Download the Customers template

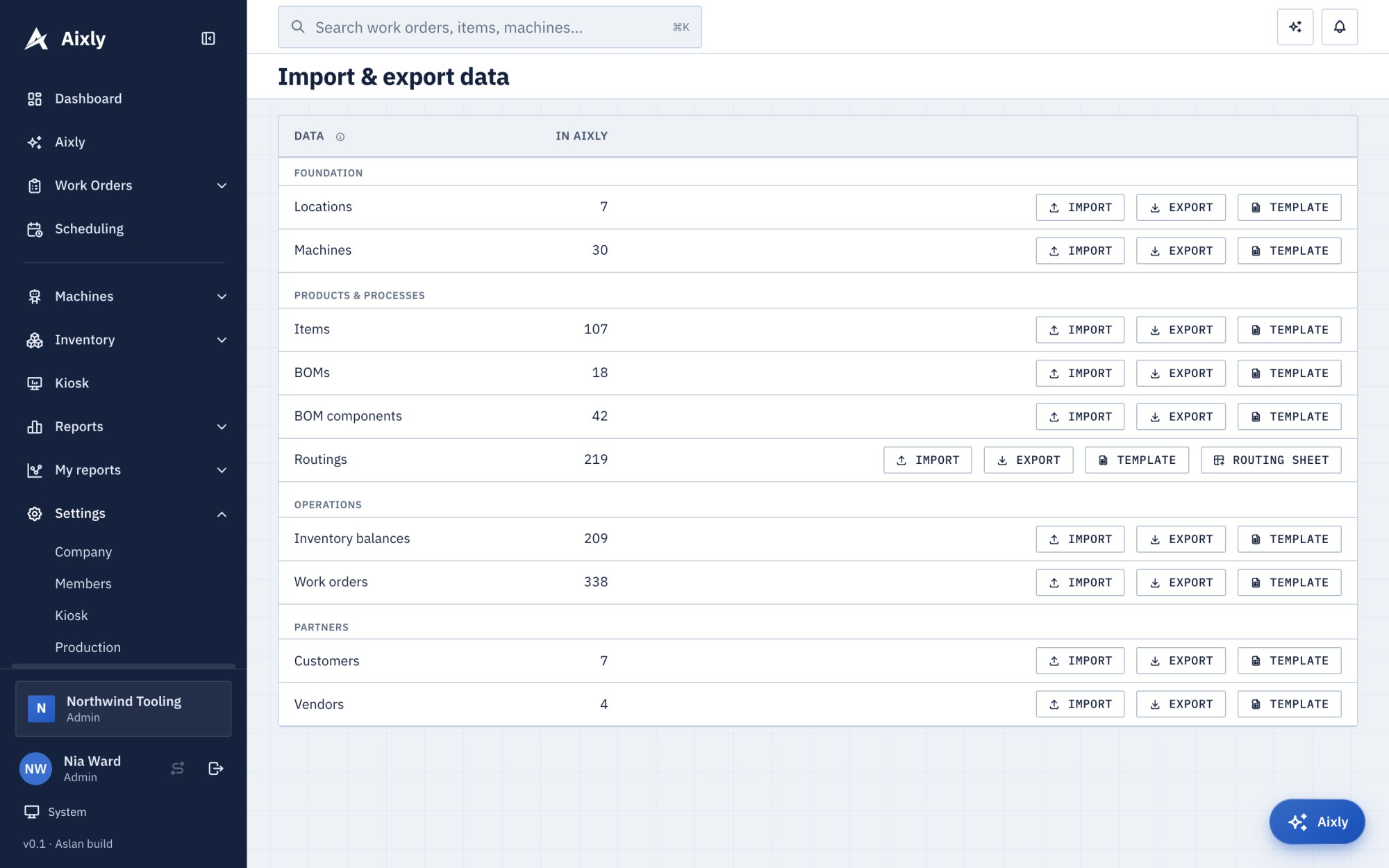(x=1289, y=660)
